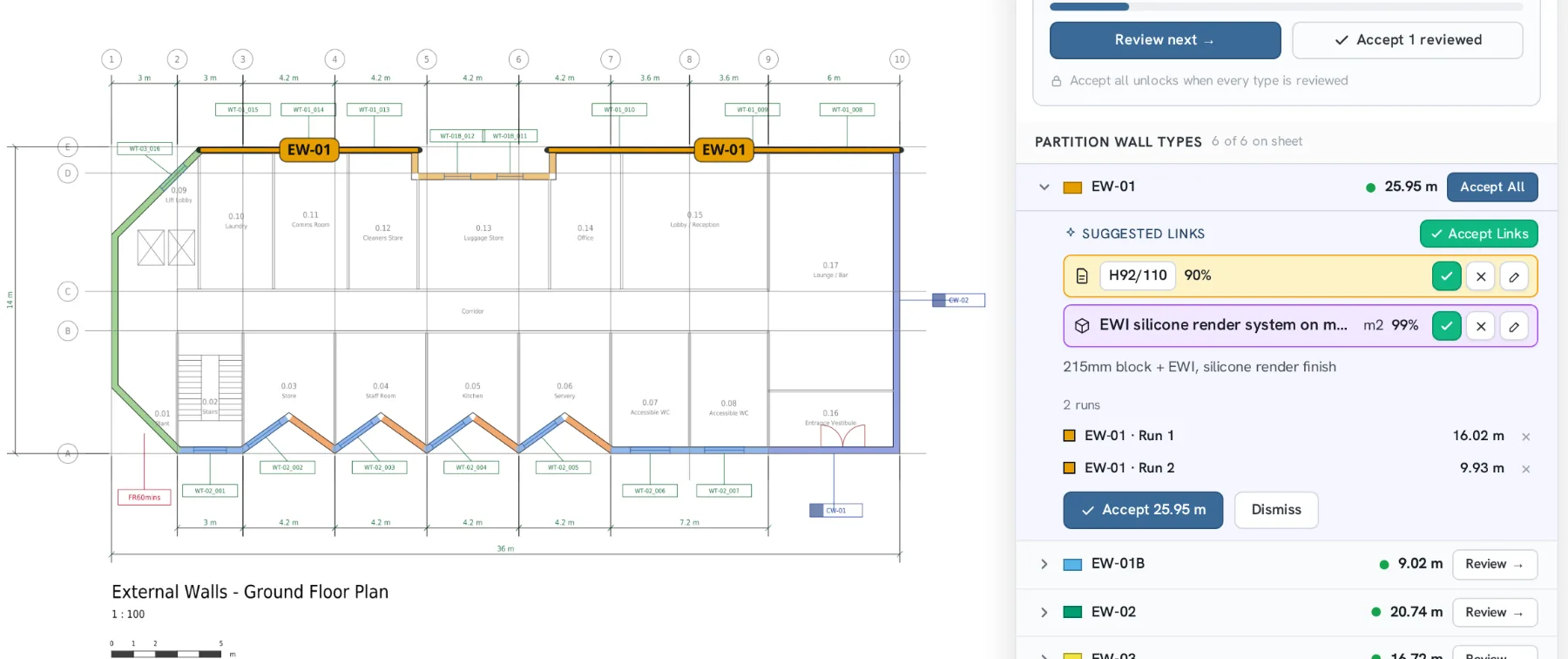Click the H92/110 spec chip
The width and height of the screenshot is (1568, 659).
(x=1137, y=275)
